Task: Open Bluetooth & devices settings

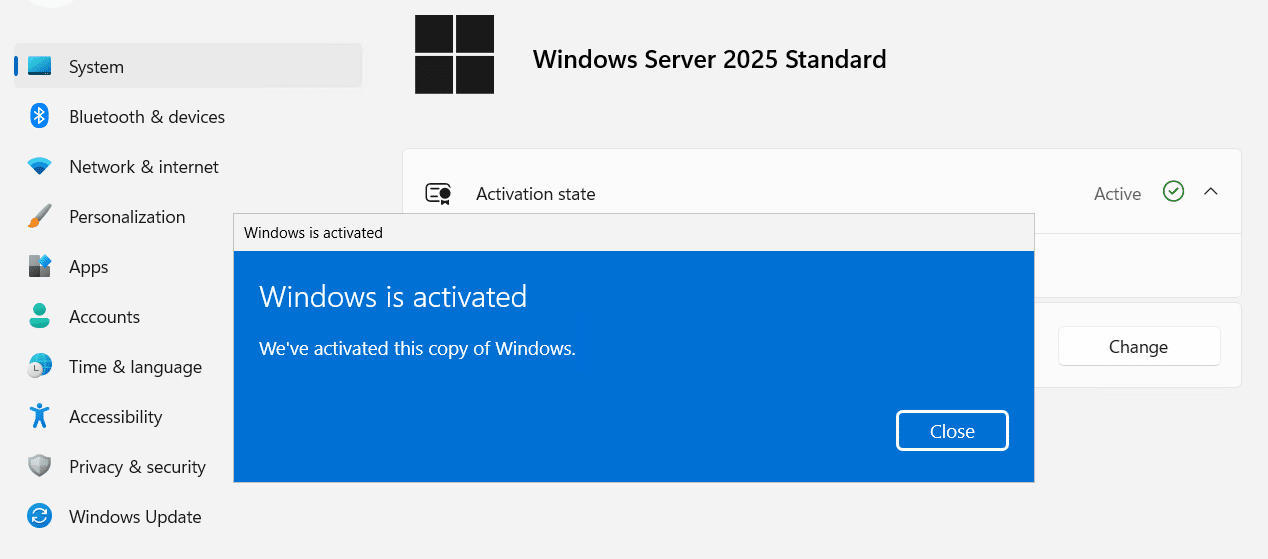Action: pos(147,117)
